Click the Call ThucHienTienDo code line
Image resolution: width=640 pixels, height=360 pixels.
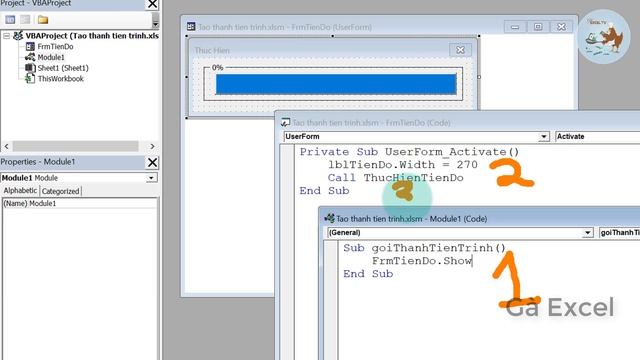pos(396,178)
